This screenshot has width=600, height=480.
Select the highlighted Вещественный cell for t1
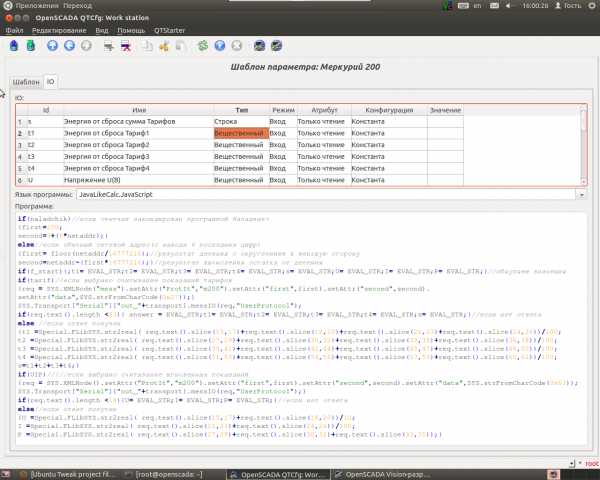(x=241, y=132)
